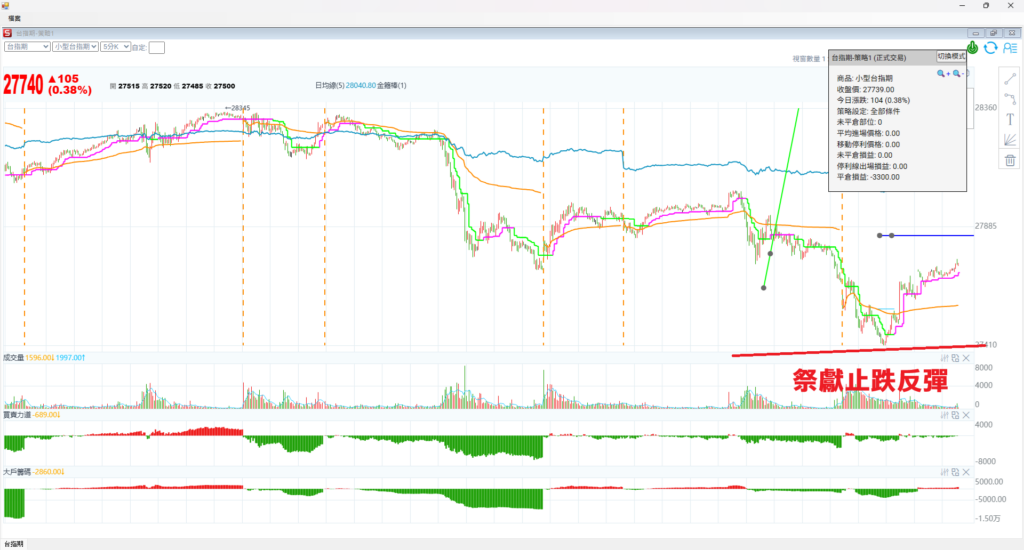Viewport: 1024px width, 550px height.
Task: Select the text annotation tool
Action: tap(1009, 119)
